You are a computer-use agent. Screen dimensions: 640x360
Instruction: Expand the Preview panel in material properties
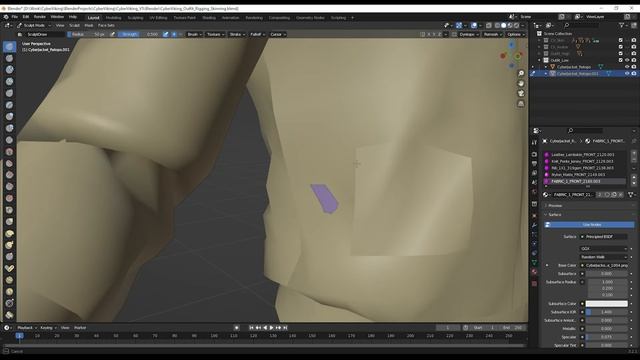tap(555, 206)
